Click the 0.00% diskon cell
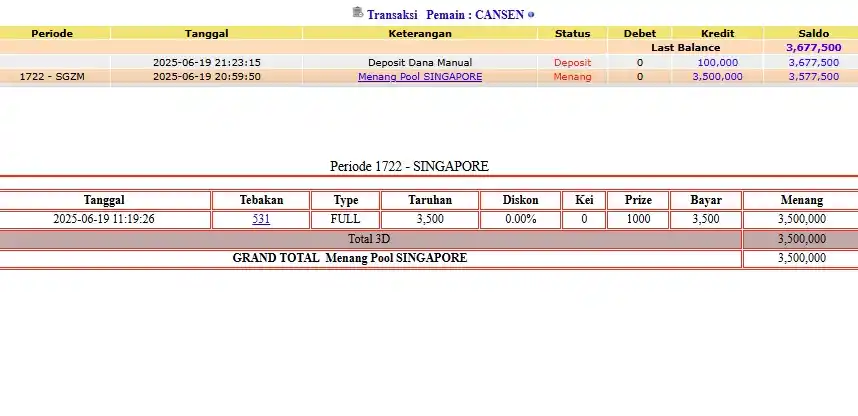The height and width of the screenshot is (416, 858). 520,219
